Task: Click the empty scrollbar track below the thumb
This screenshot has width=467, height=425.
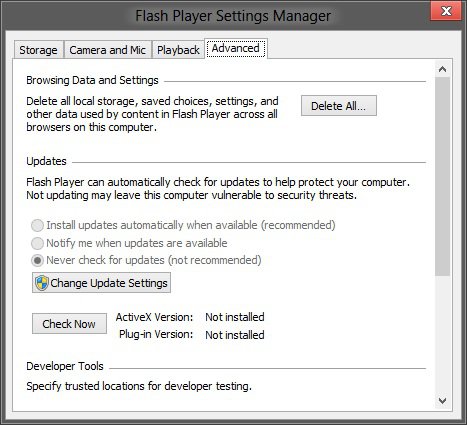Action: click(442, 334)
